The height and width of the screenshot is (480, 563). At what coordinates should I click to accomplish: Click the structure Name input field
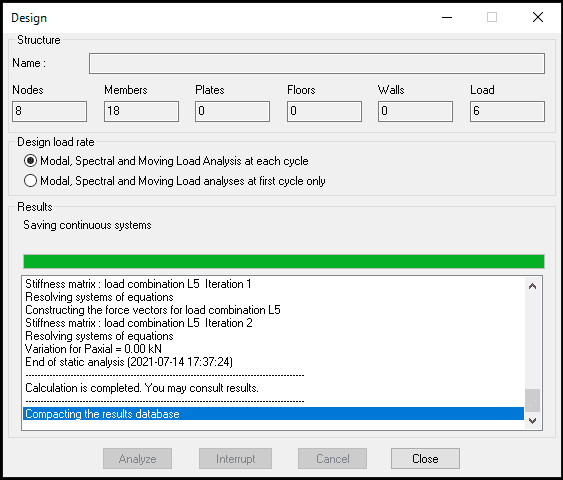(x=317, y=64)
